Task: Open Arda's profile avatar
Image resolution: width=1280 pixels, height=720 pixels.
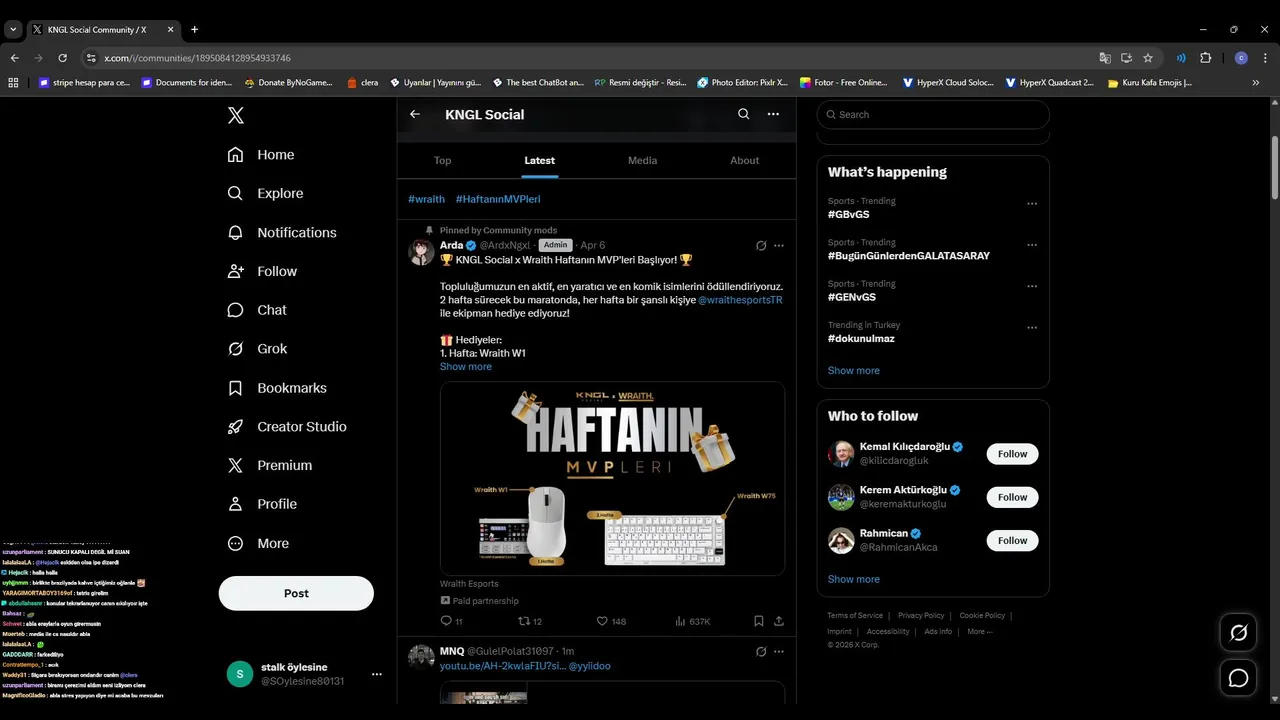Action: [421, 252]
